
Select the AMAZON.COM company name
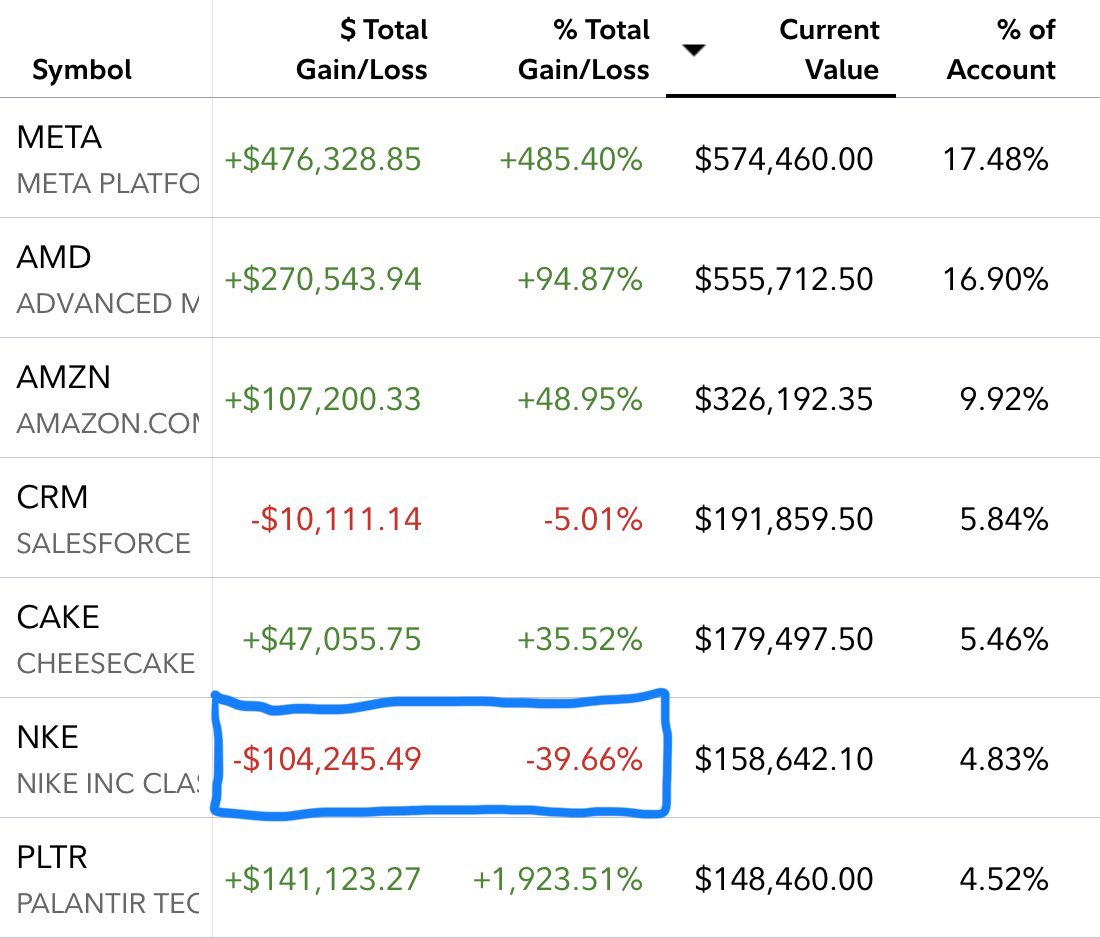[108, 423]
